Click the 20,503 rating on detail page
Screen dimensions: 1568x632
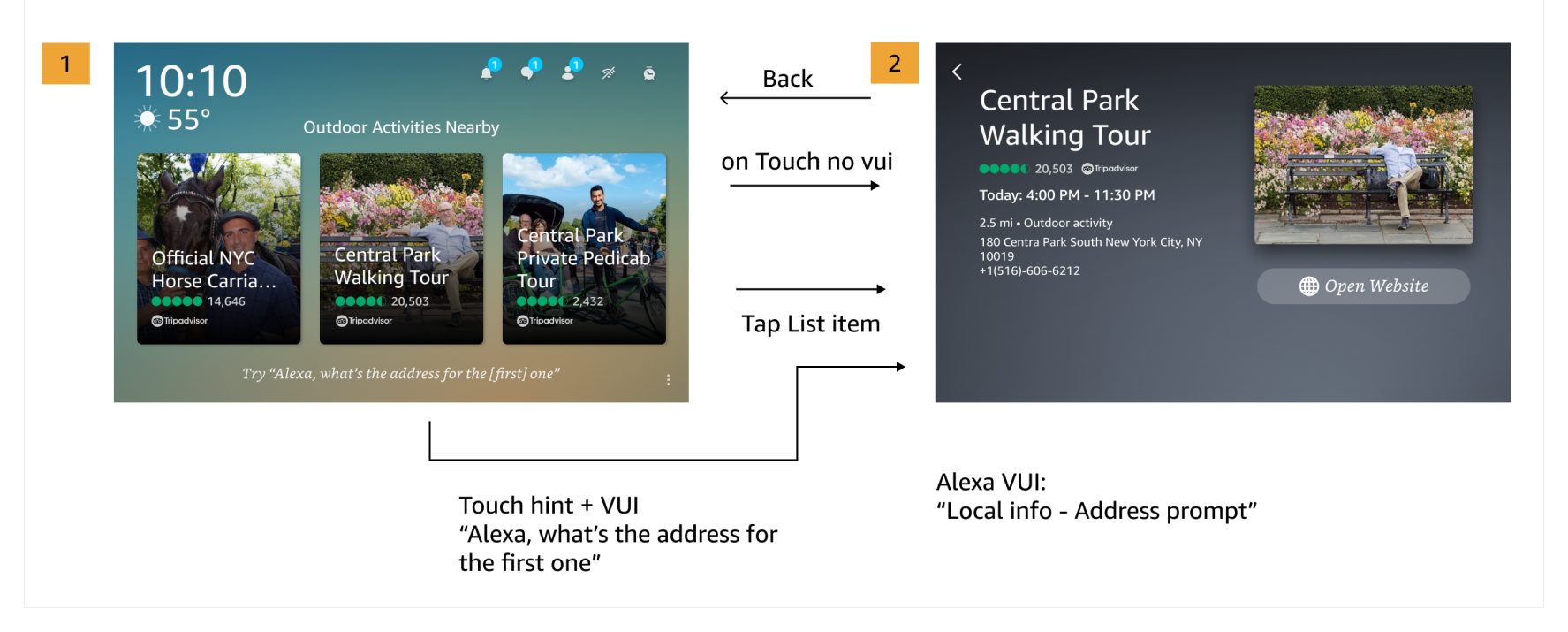click(x=1053, y=169)
